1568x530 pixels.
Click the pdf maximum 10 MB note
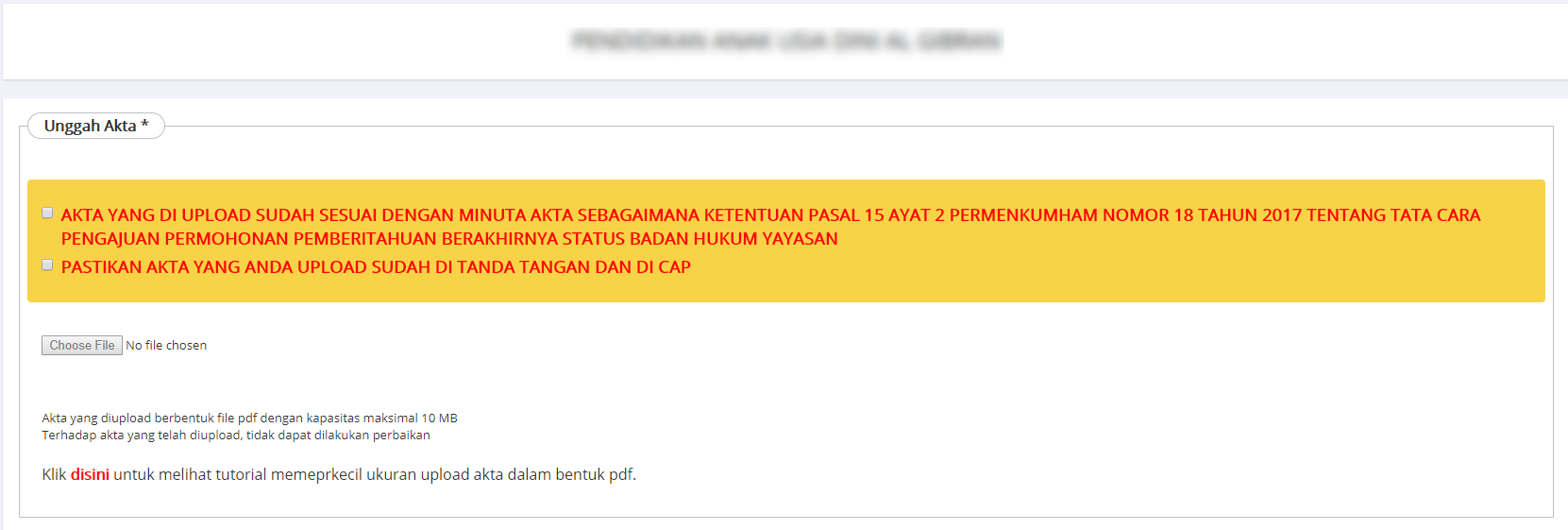[249, 418]
